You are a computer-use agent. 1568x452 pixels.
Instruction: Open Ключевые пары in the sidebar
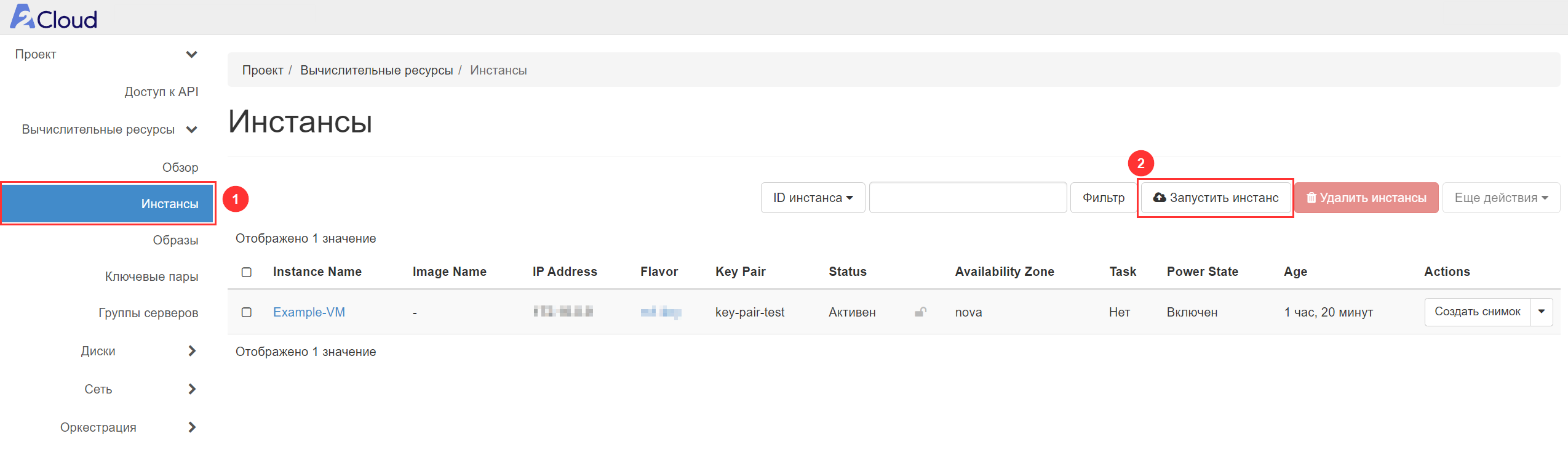pyautogui.click(x=151, y=276)
